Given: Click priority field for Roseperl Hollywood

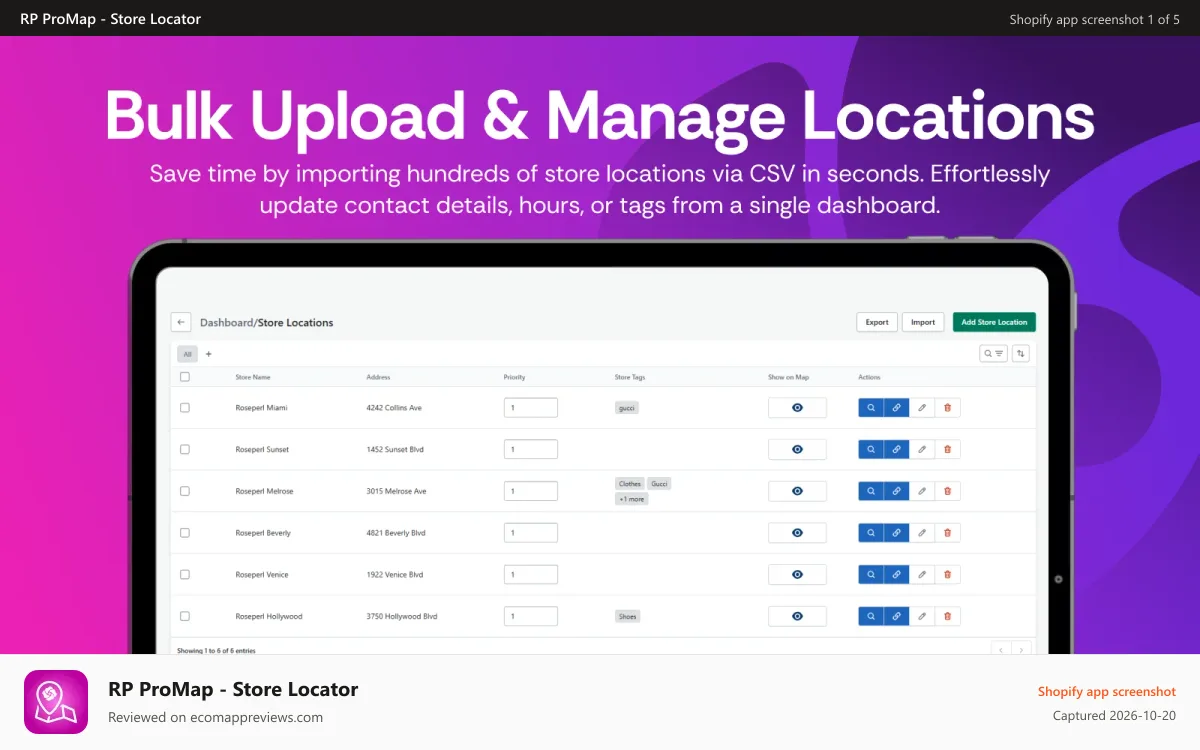Looking at the screenshot, I should [531, 616].
